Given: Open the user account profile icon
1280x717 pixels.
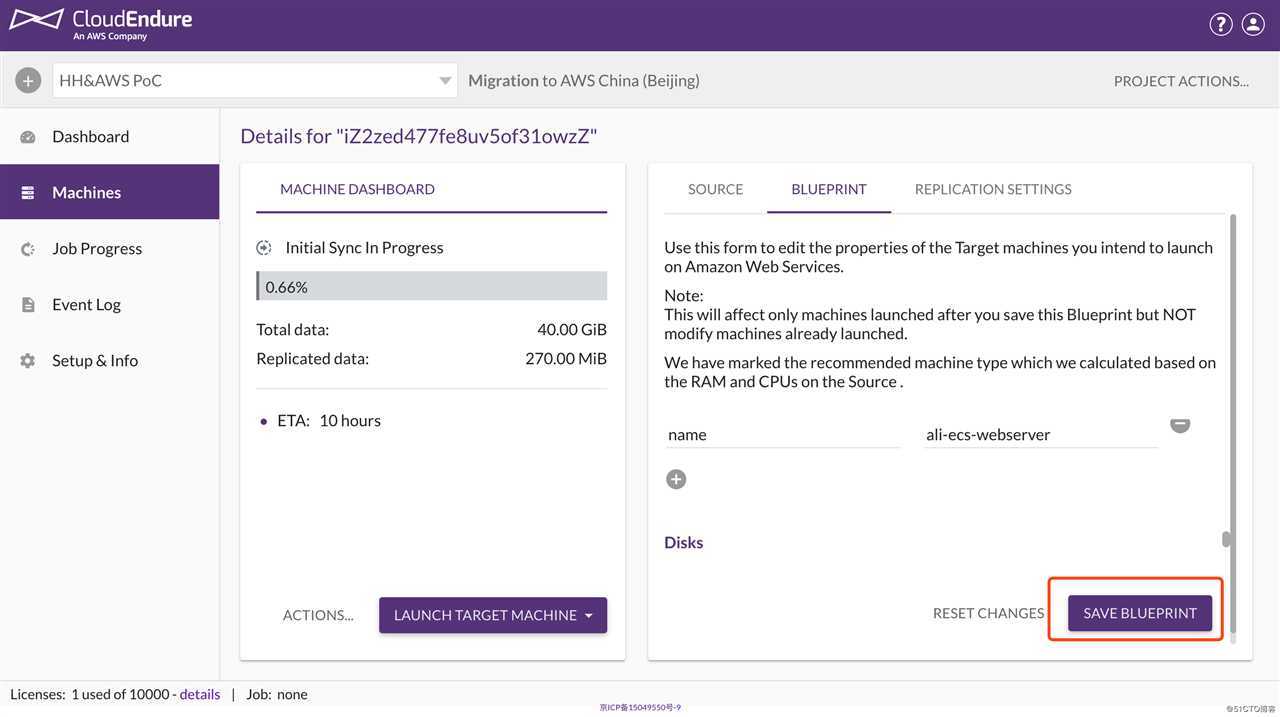Looking at the screenshot, I should (1253, 24).
